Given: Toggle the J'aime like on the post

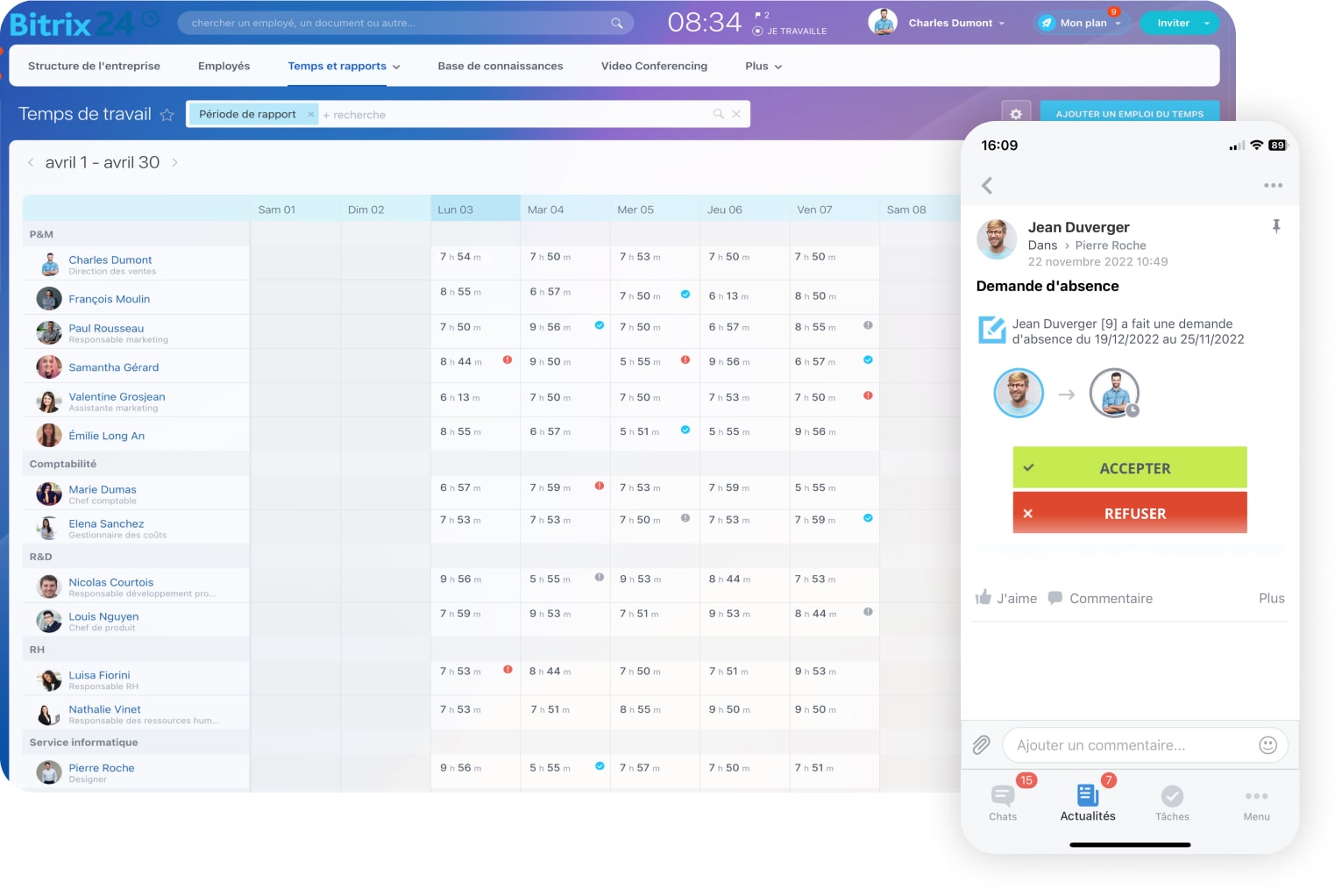Looking at the screenshot, I should pyautogui.click(x=1006, y=598).
